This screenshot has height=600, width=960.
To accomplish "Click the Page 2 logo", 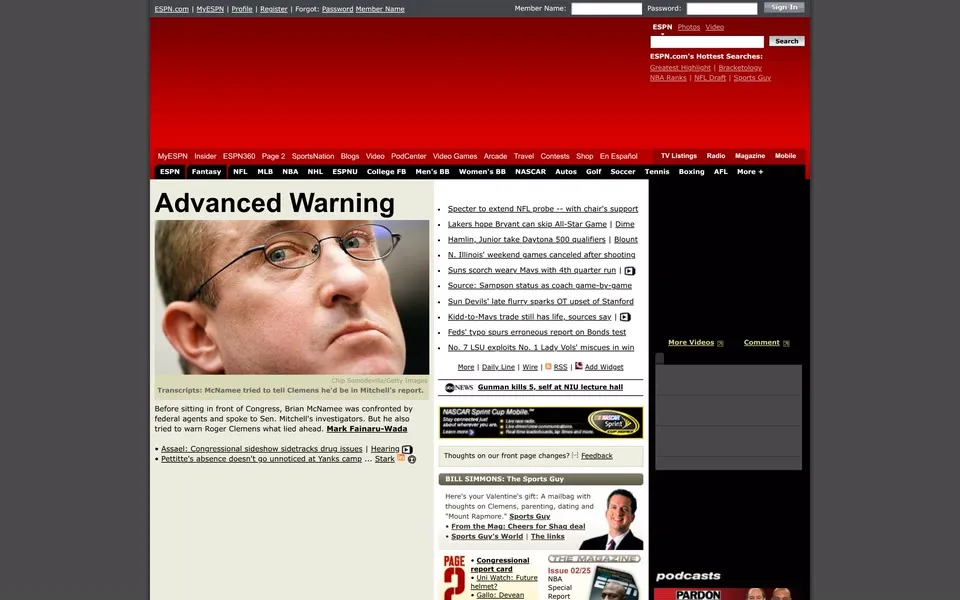I will [454, 577].
